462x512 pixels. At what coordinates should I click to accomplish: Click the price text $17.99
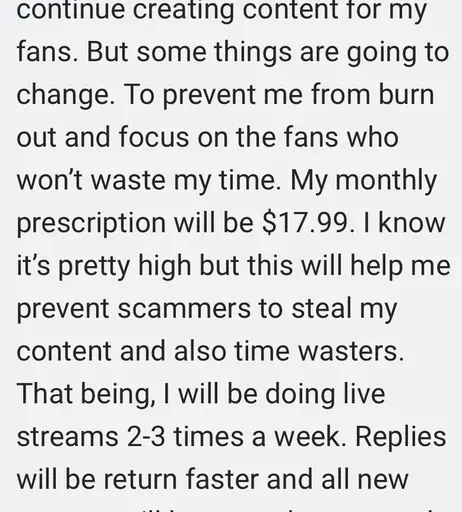308,223
